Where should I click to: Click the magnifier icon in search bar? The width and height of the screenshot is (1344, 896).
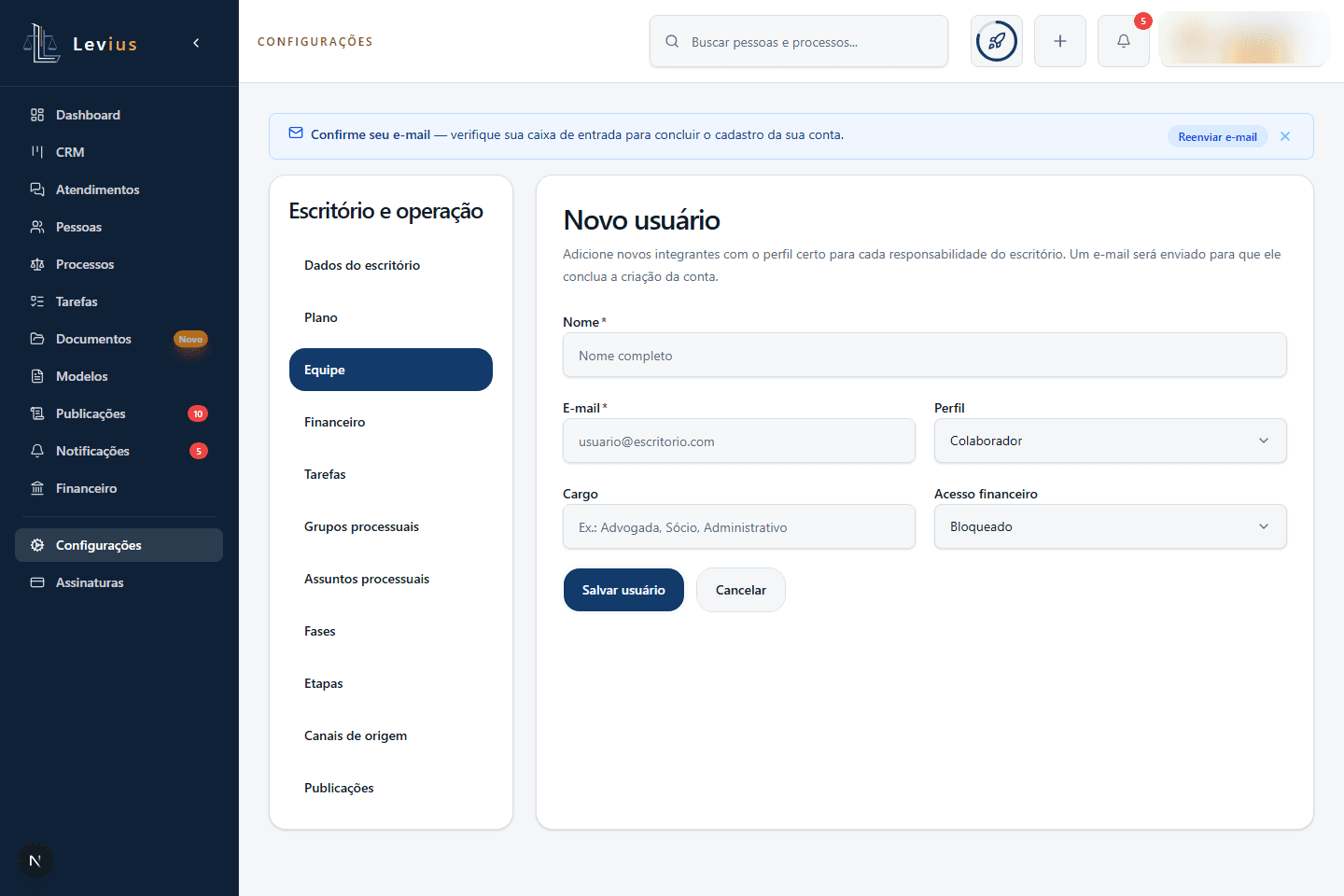(x=672, y=42)
